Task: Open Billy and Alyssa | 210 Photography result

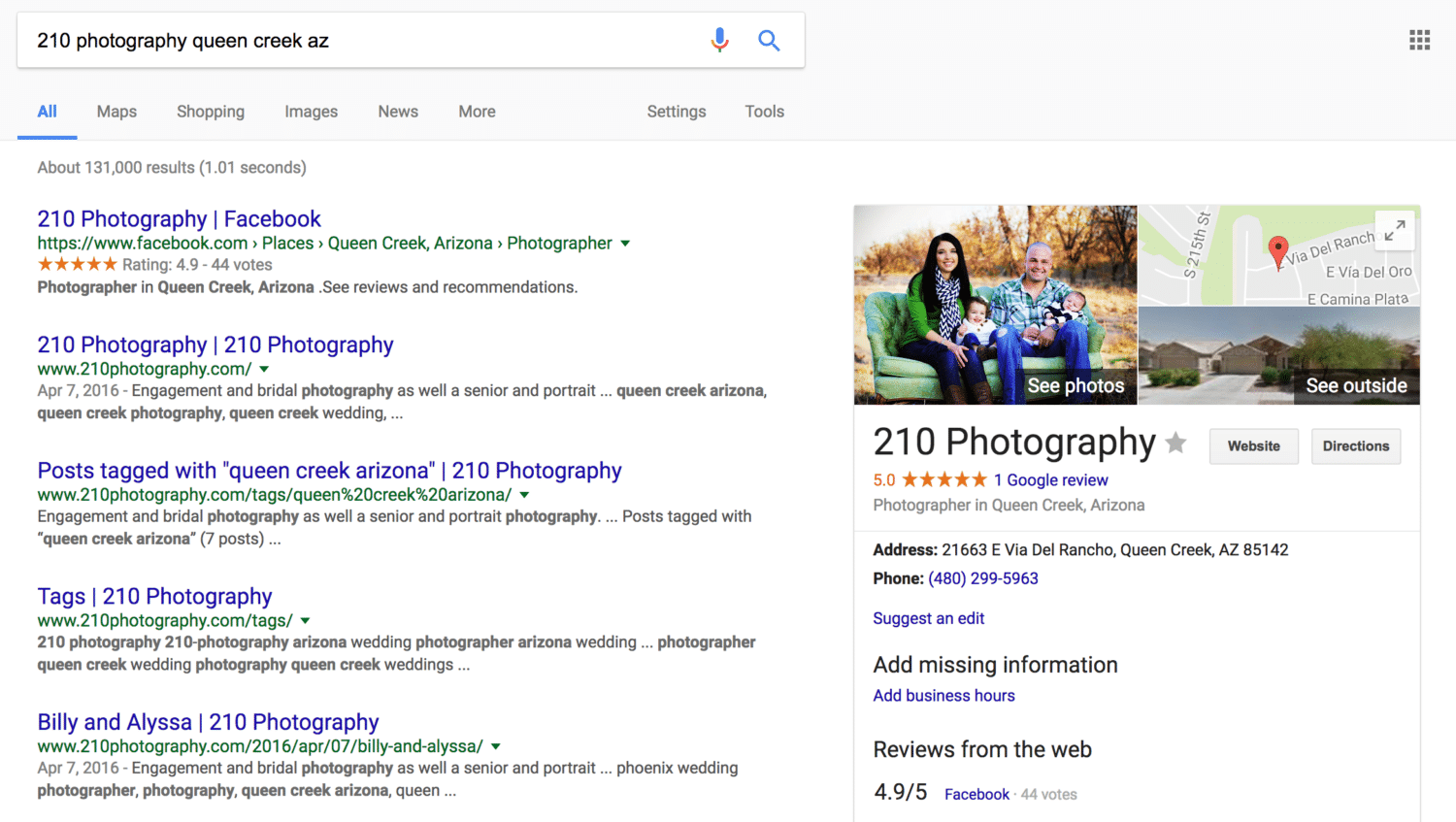Action: [208, 723]
